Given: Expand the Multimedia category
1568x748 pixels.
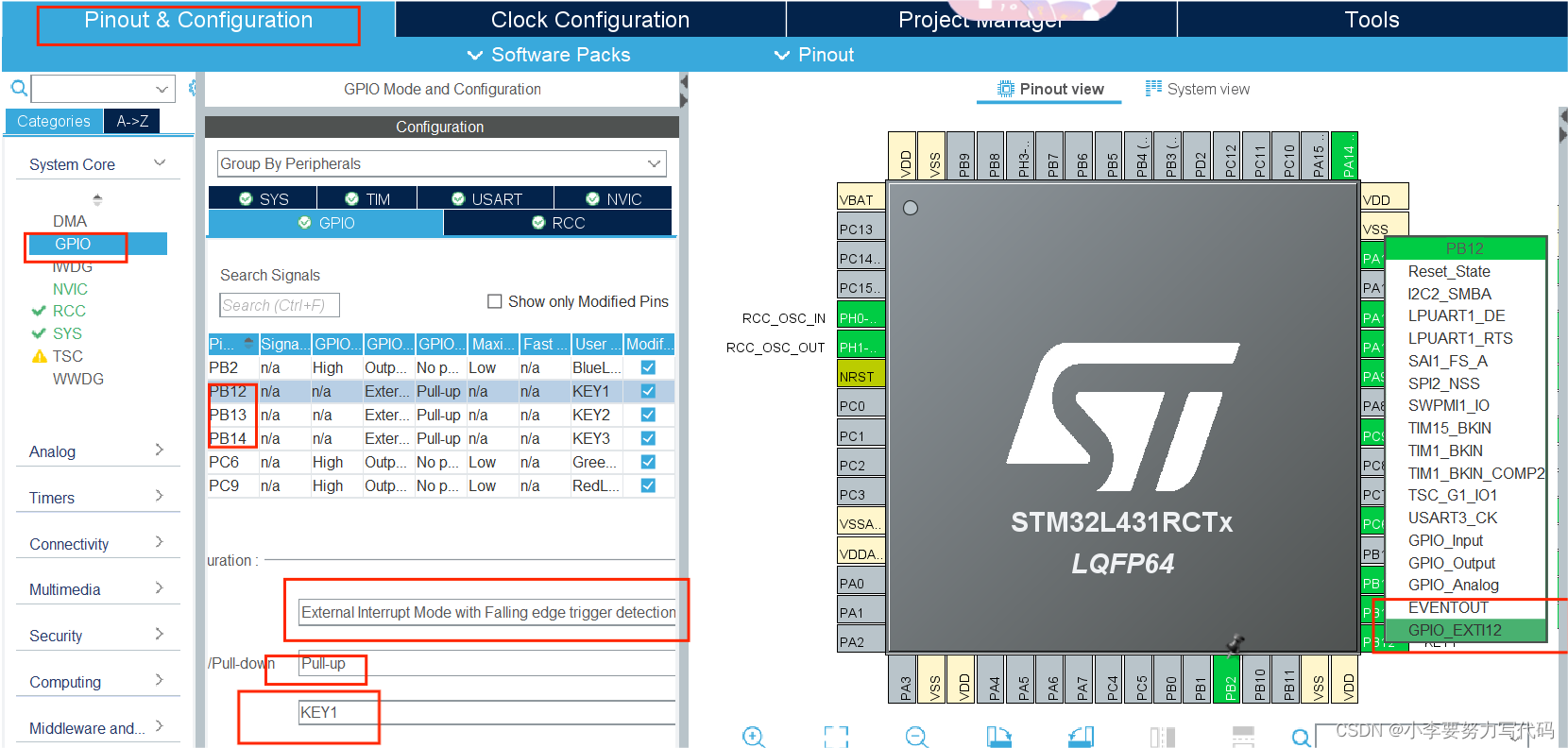Looking at the screenshot, I should pyautogui.click(x=159, y=588).
